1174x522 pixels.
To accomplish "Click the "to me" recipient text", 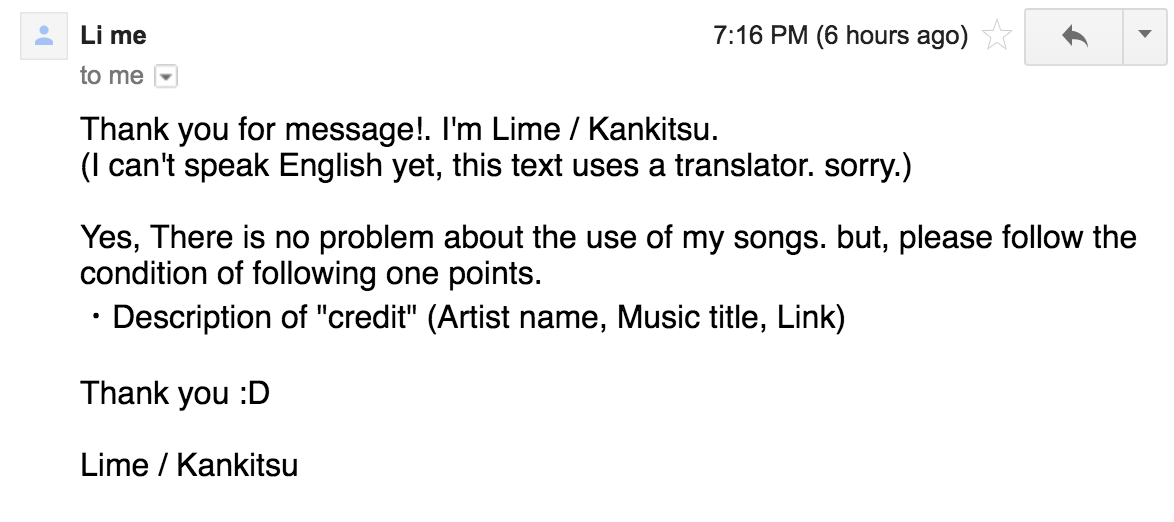I will click(x=111, y=76).
